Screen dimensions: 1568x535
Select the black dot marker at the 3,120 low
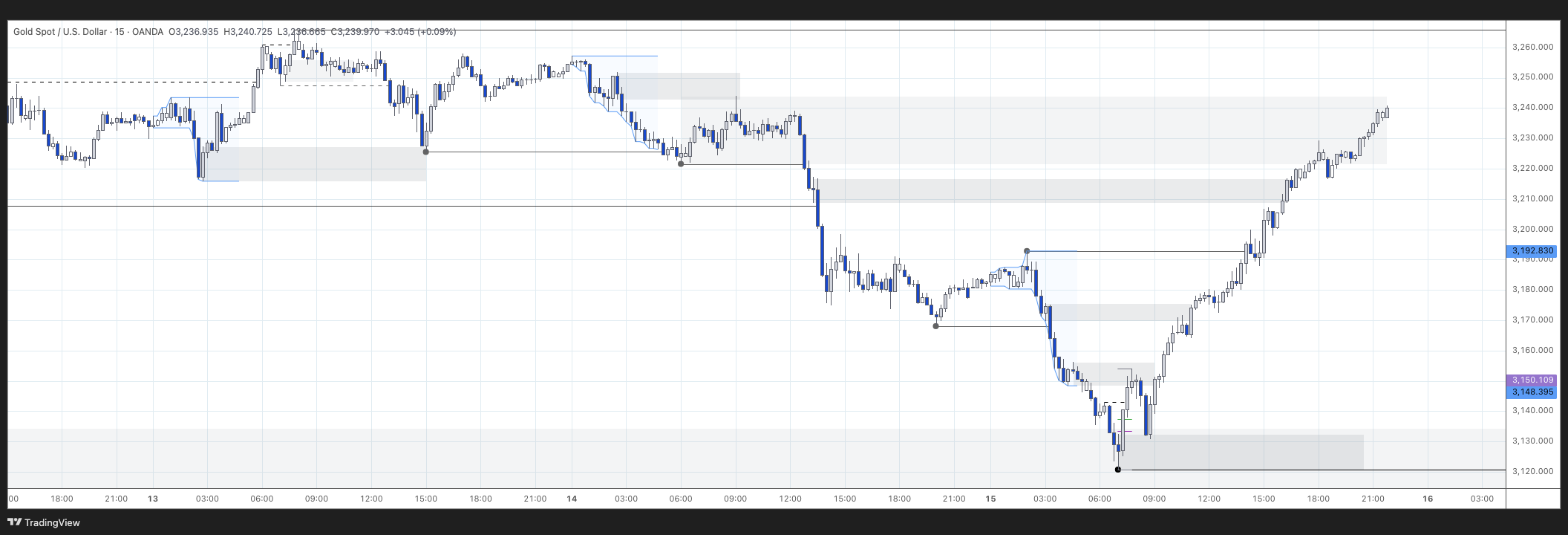1118,470
